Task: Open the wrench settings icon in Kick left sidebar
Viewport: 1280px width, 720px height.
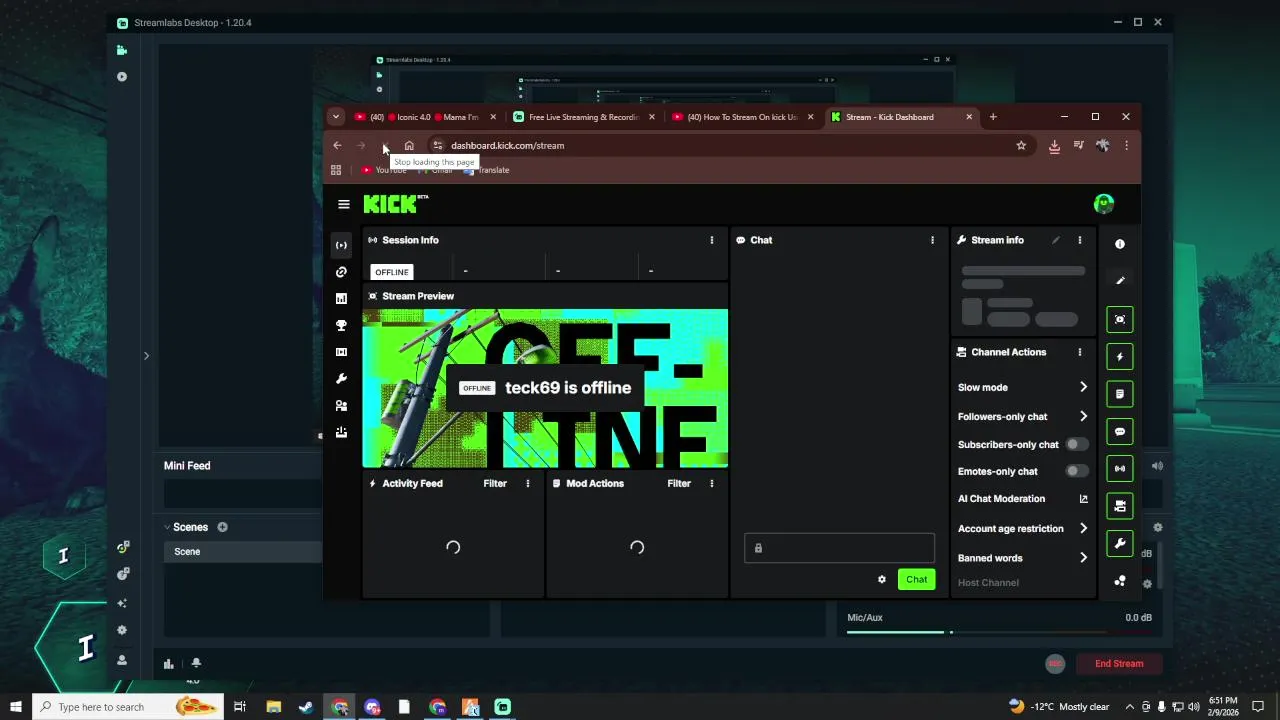Action: click(x=341, y=379)
